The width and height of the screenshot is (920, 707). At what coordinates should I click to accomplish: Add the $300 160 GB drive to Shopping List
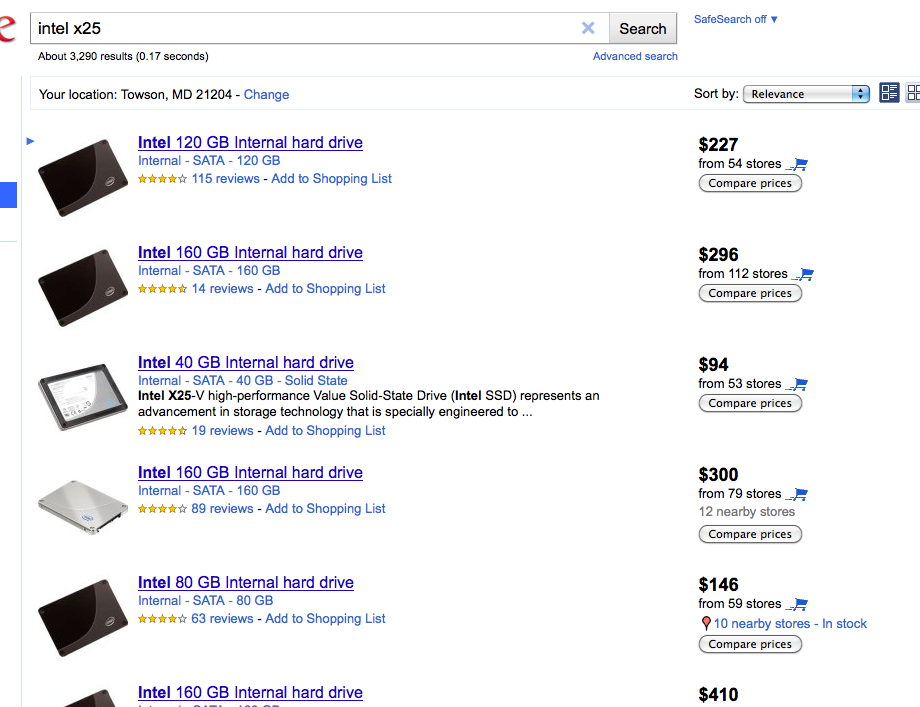click(x=325, y=509)
